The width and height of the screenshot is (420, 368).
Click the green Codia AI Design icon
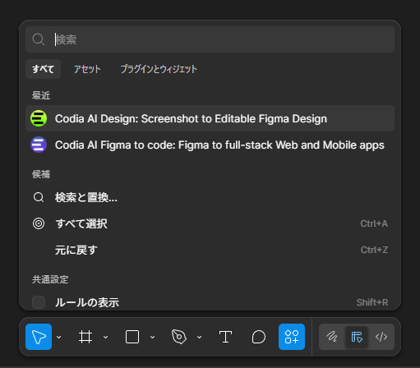point(39,119)
